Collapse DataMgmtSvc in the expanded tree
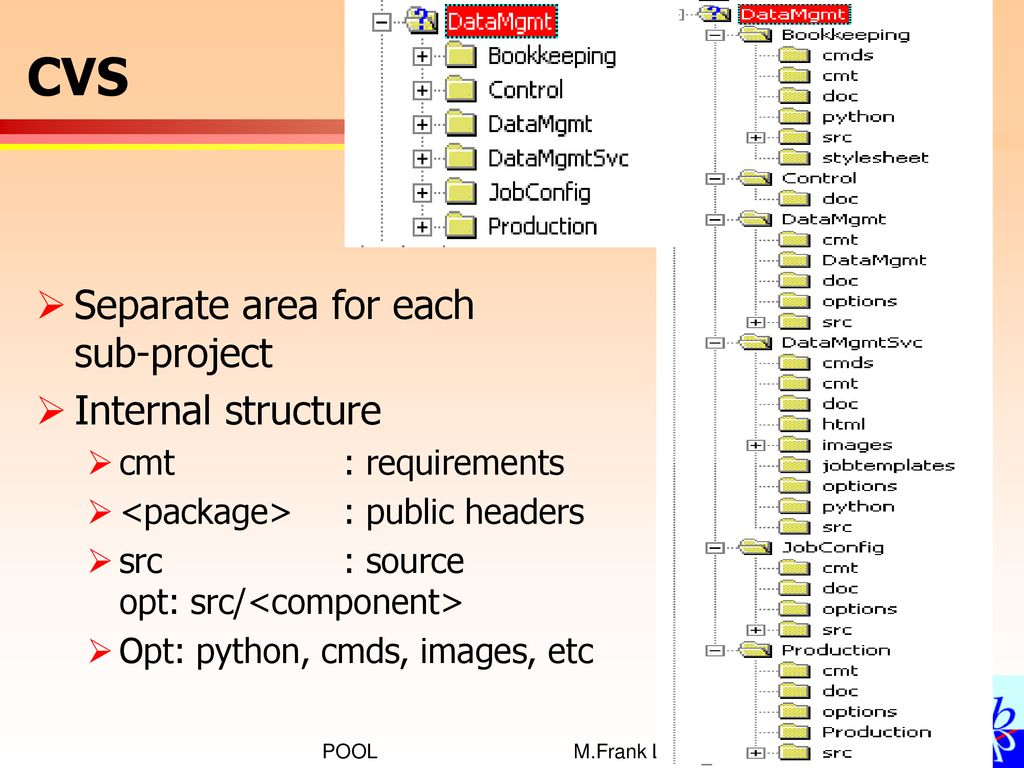The width and height of the screenshot is (1024, 768). [716, 343]
